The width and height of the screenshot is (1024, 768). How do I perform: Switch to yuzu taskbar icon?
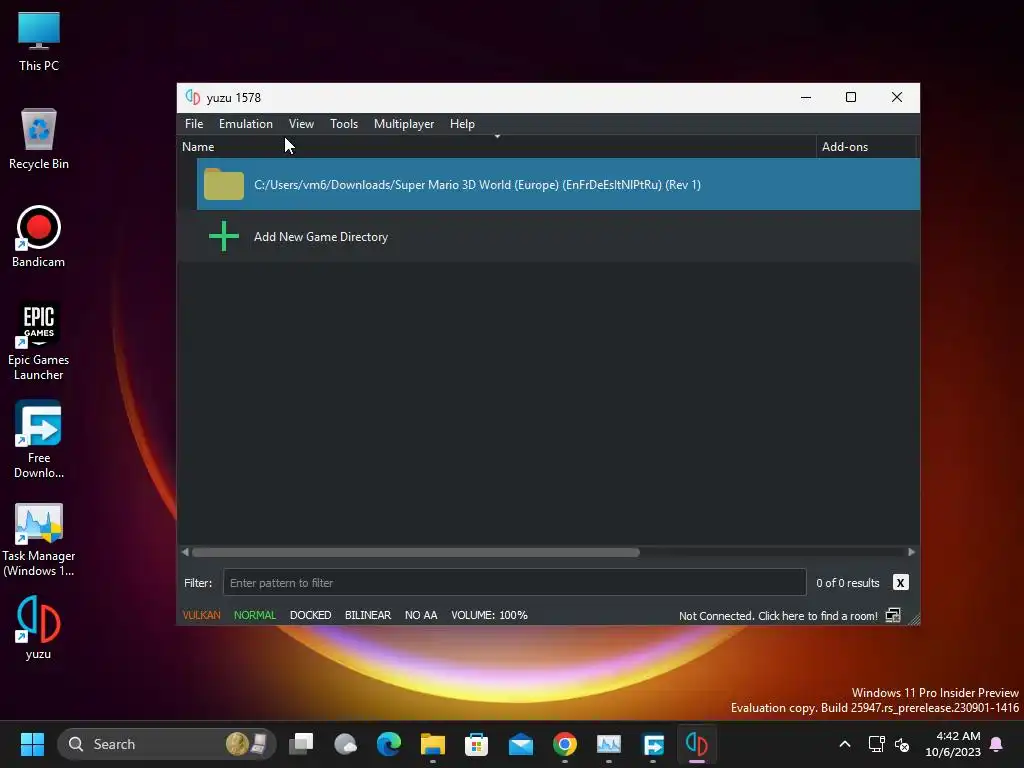[x=697, y=744]
